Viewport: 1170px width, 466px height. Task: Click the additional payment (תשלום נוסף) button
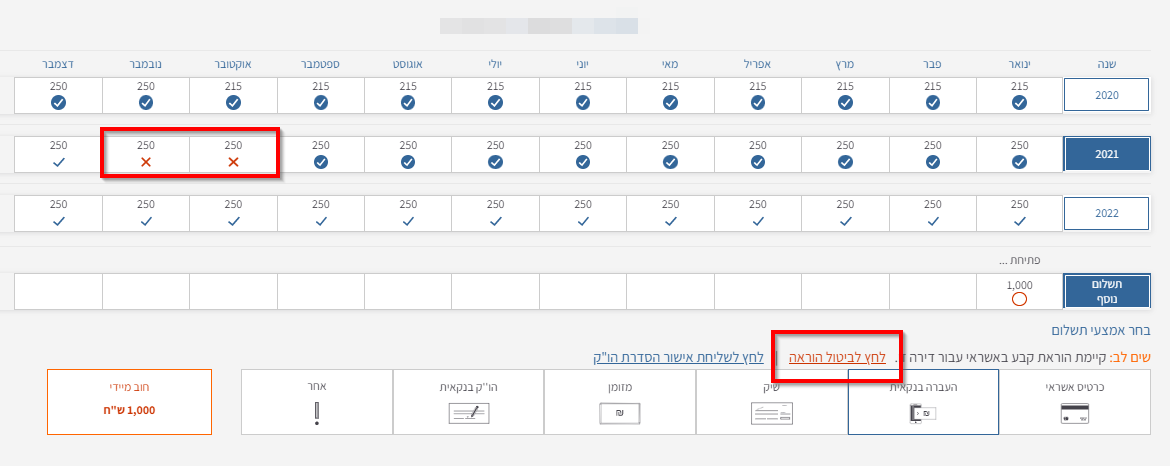[x=1105, y=291]
